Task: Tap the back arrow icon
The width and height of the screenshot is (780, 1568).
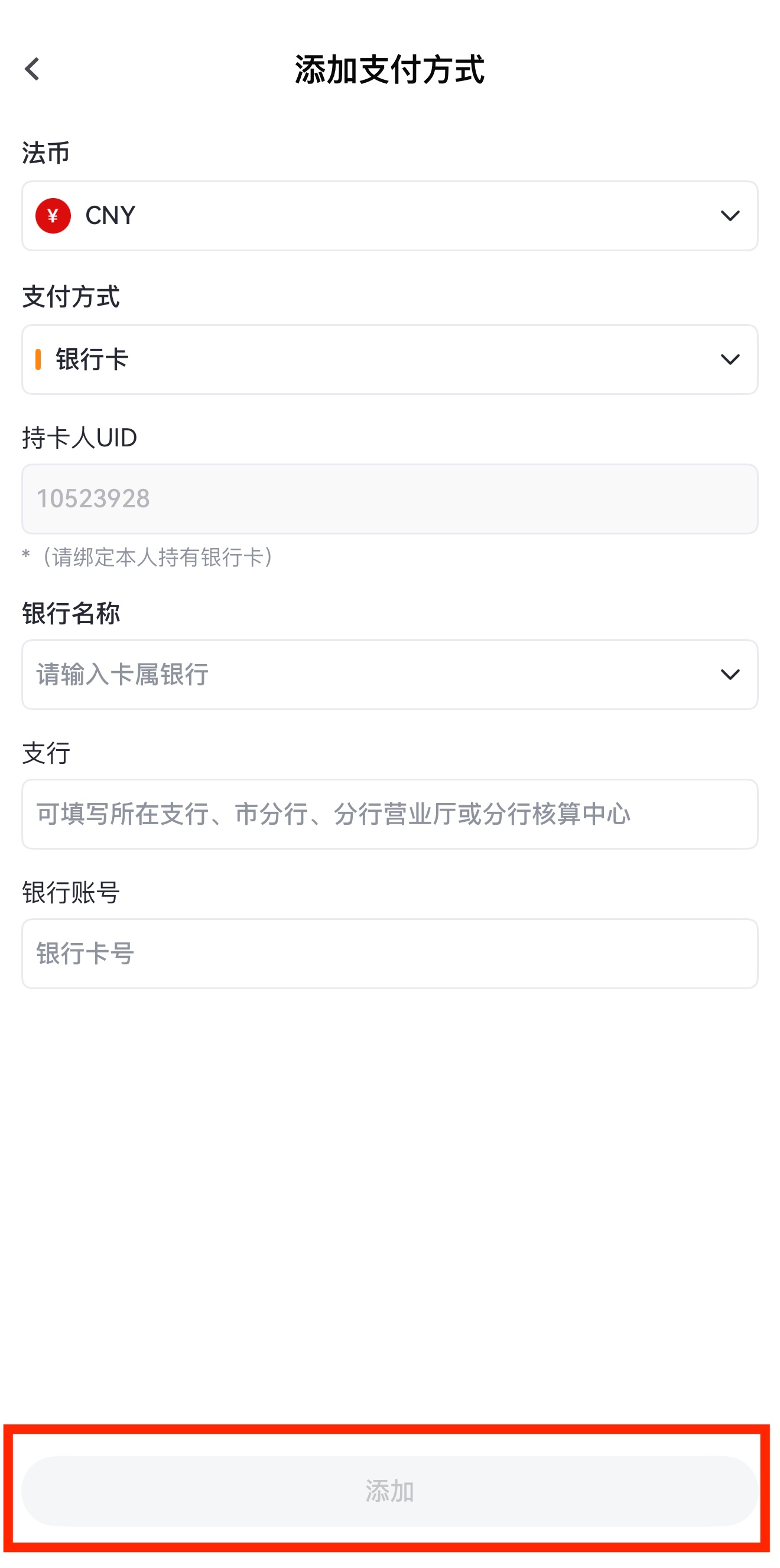Action: pyautogui.click(x=32, y=69)
